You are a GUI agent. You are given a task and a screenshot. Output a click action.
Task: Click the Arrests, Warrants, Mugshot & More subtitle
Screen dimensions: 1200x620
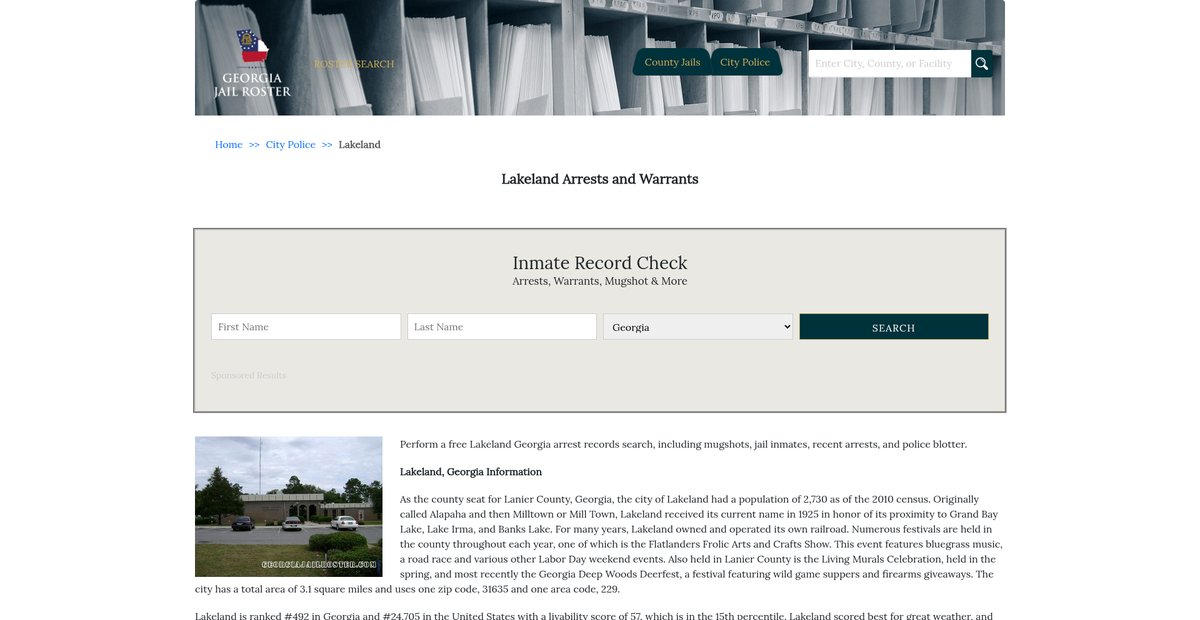599,282
